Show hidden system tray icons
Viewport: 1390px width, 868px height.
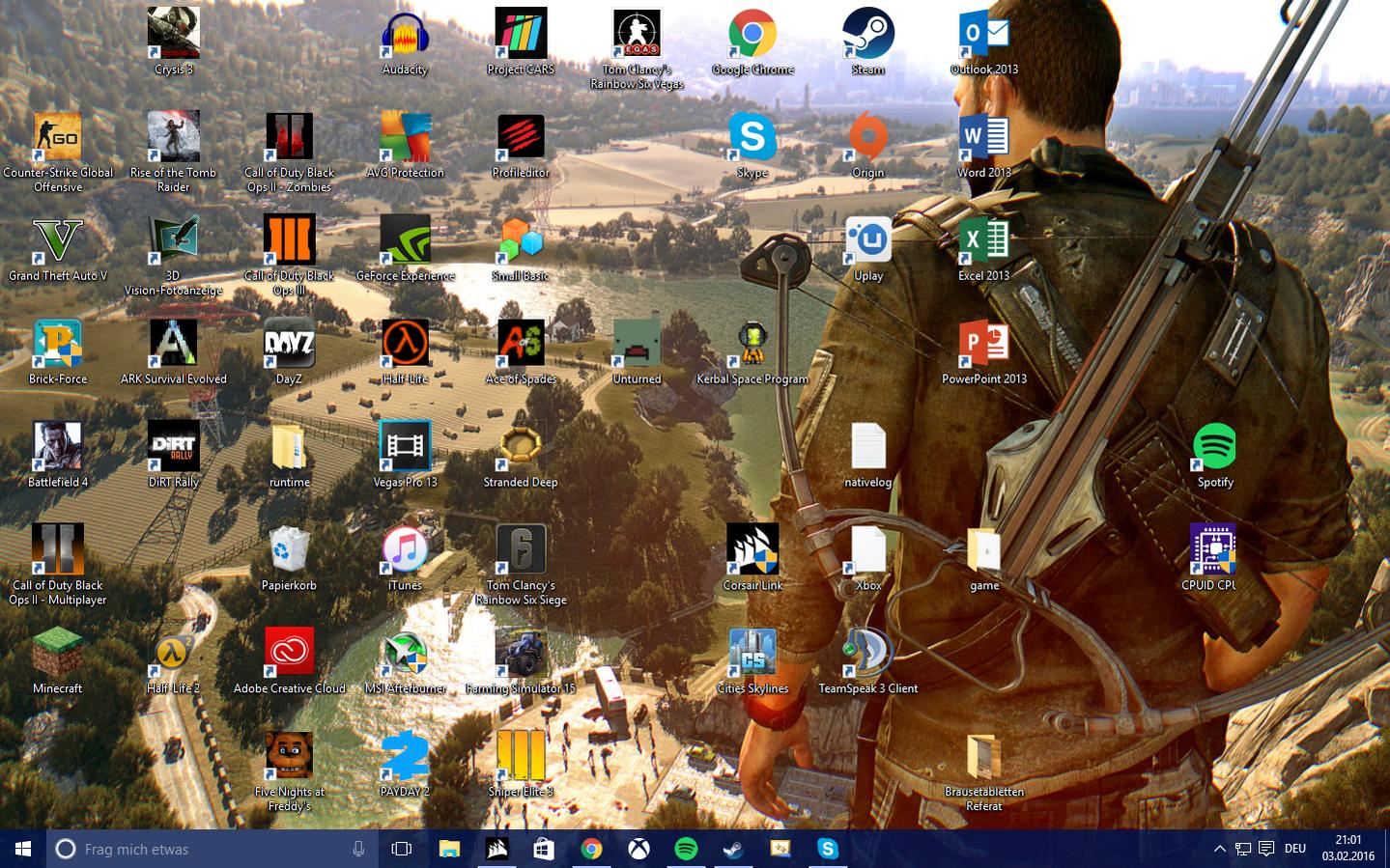[1219, 849]
